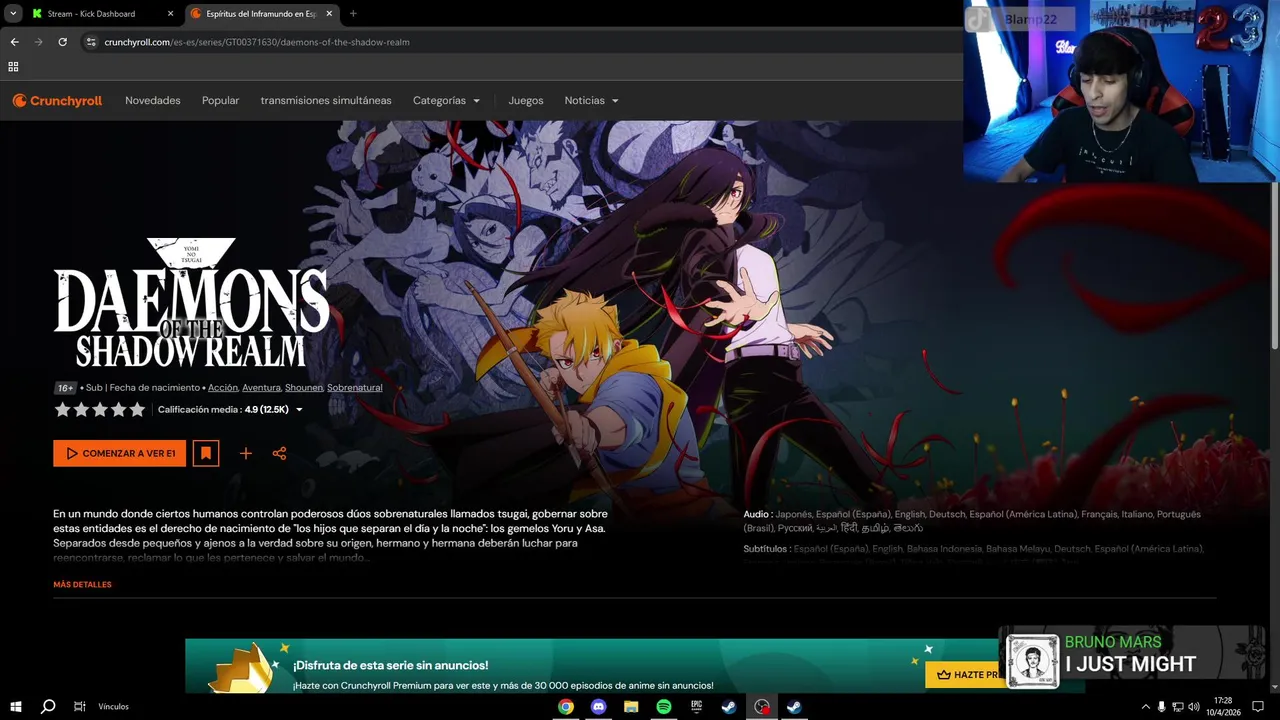This screenshot has height=720, width=1280.
Task: Click the Daemons of the Shadow Realm title logo
Action: 191,303
